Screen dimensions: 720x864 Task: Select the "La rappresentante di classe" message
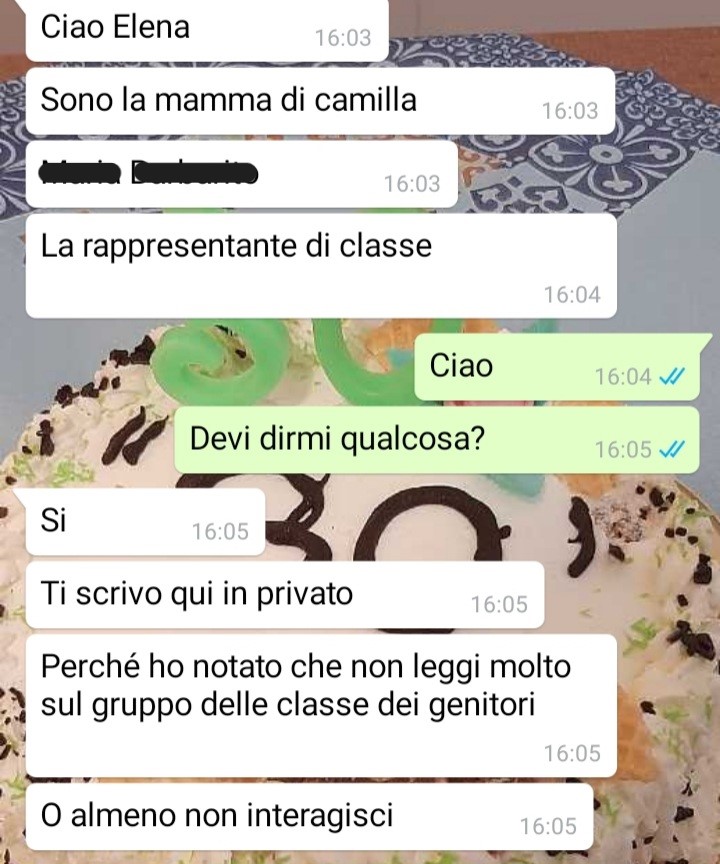click(321, 266)
